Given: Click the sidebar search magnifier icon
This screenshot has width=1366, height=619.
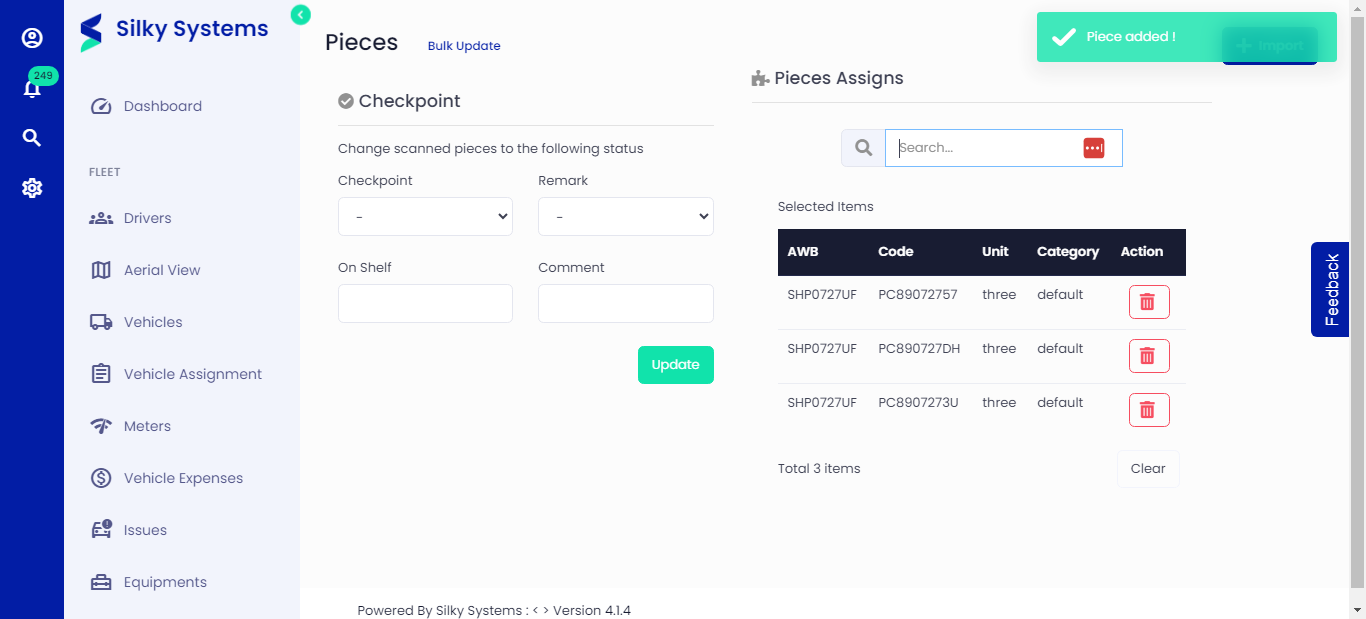Looking at the screenshot, I should (32, 138).
